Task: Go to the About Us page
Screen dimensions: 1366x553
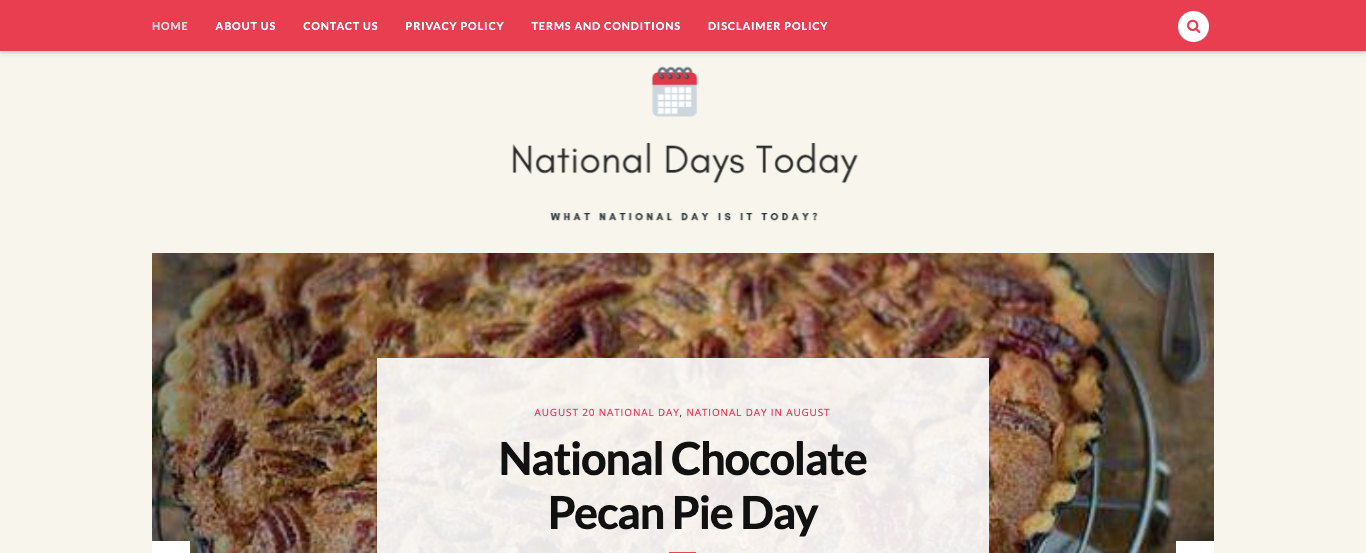Action: click(x=246, y=26)
